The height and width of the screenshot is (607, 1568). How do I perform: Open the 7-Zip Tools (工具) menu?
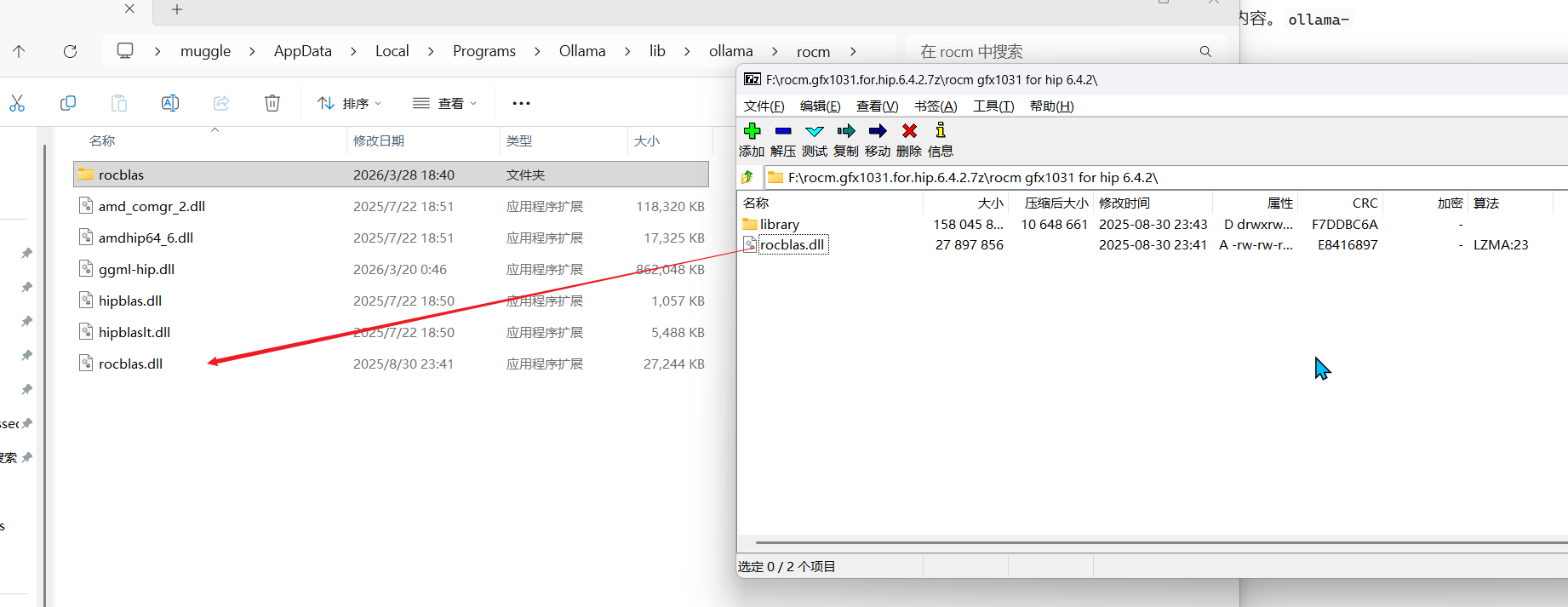(993, 106)
